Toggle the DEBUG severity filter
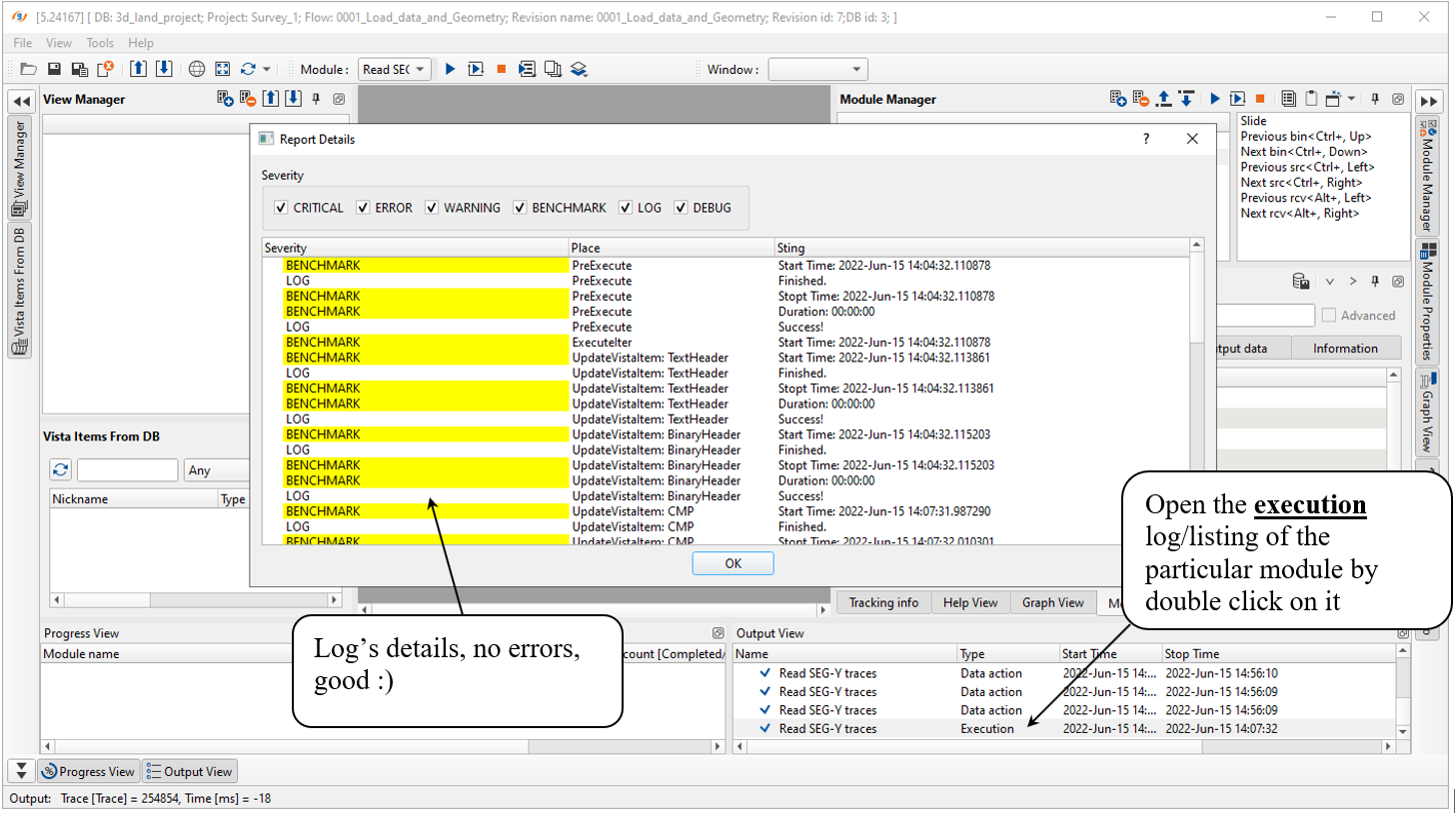 click(x=681, y=208)
